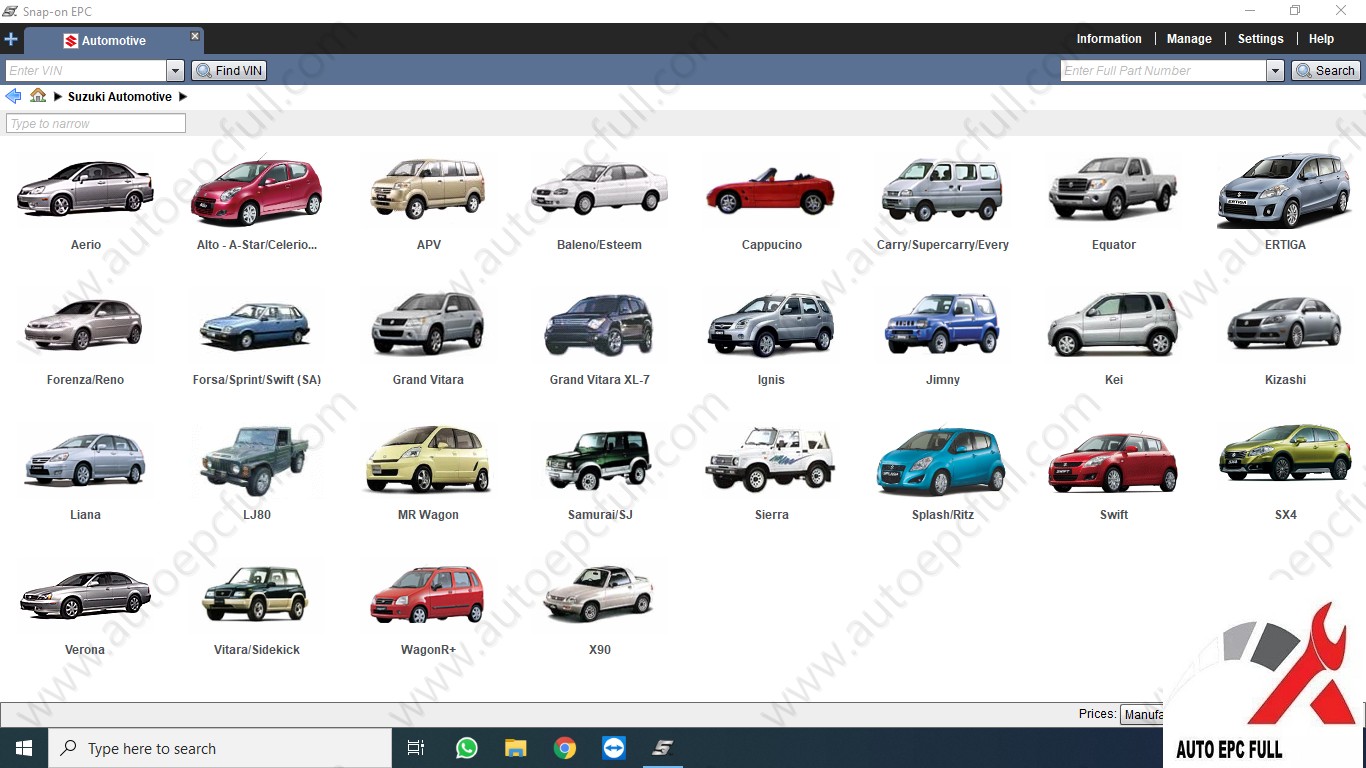Choose the Equator pickup truck image

pyautogui.click(x=1113, y=188)
